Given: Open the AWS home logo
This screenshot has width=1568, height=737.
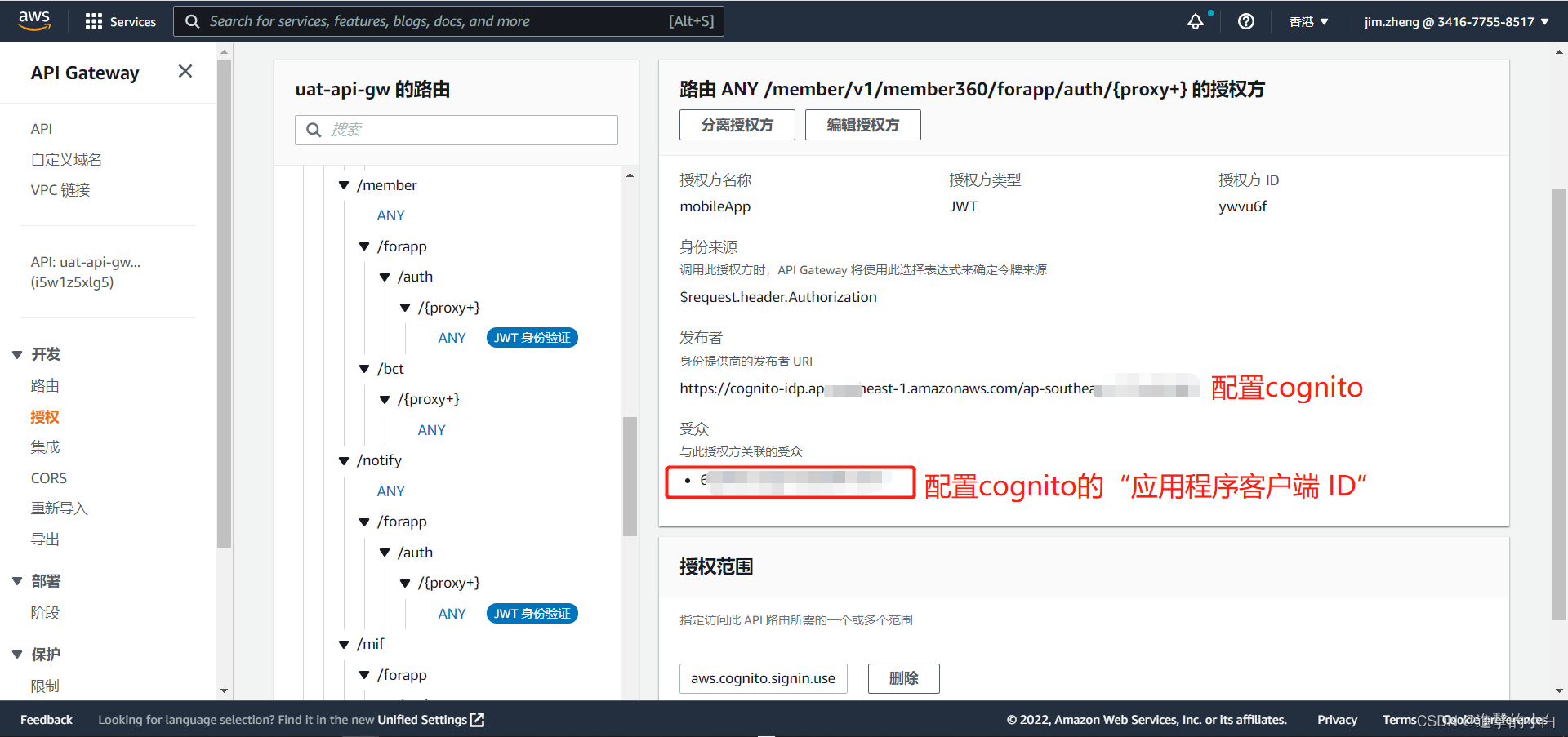Looking at the screenshot, I should [x=34, y=20].
